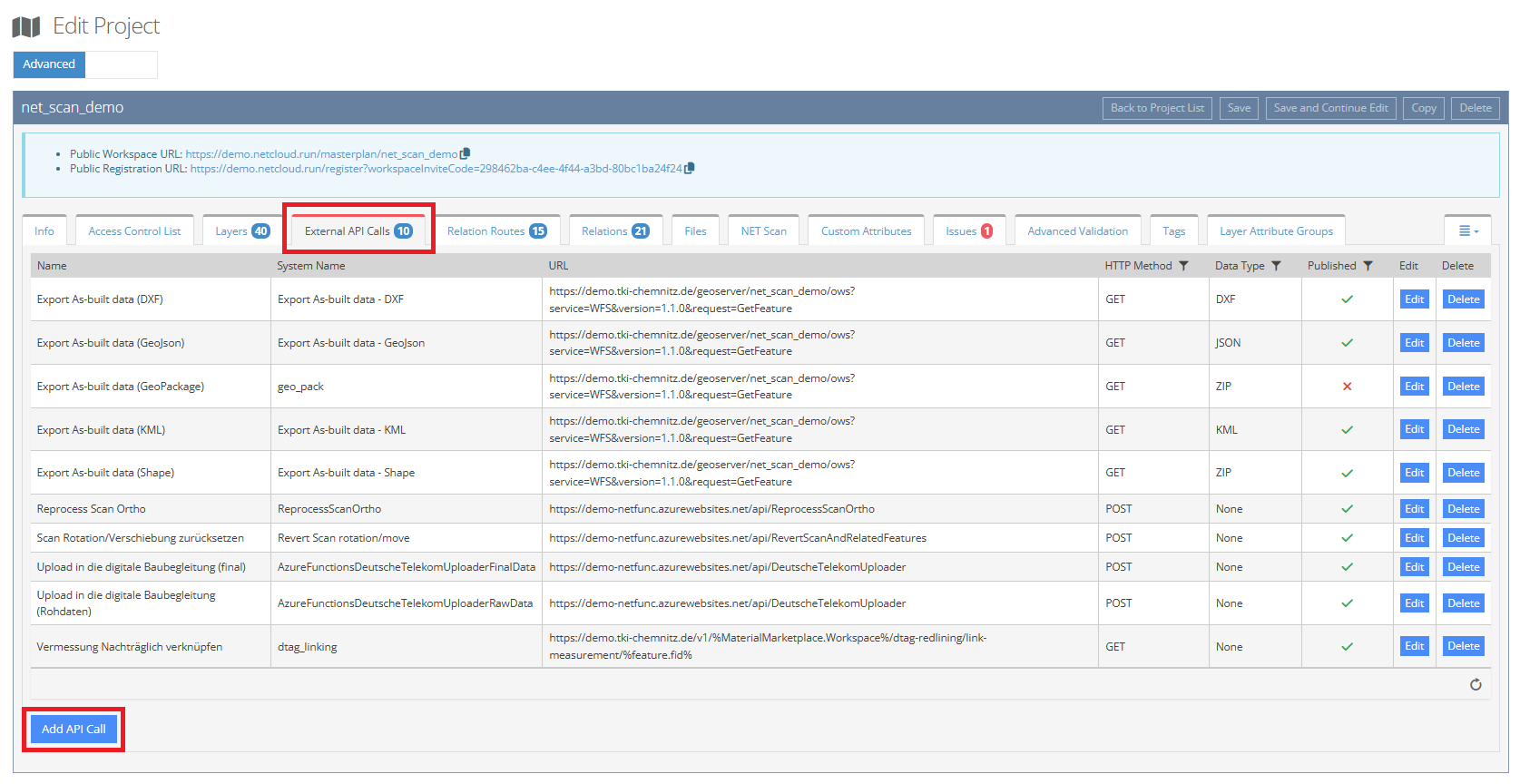Open the Advanced Validation tab
This screenshot has height=784, width=1520.
pos(1077,231)
